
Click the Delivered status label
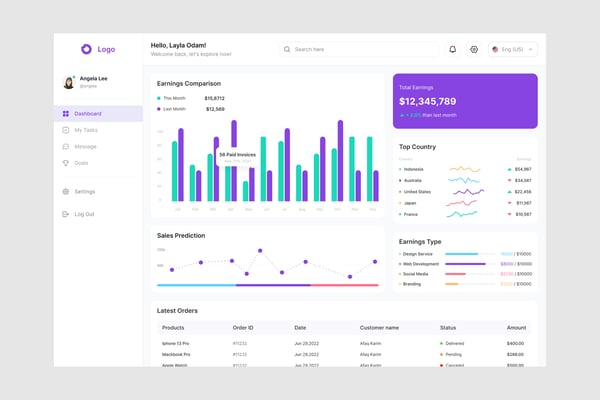point(455,343)
